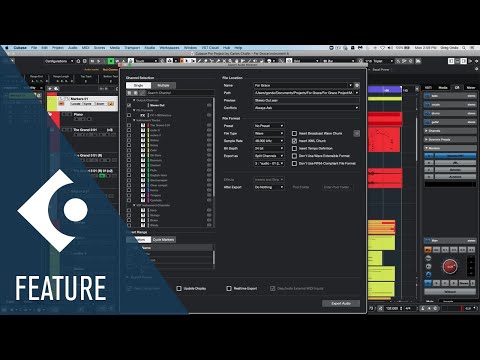Open the Sample Rate dropdown
The height and width of the screenshot is (360, 480).
[269, 141]
